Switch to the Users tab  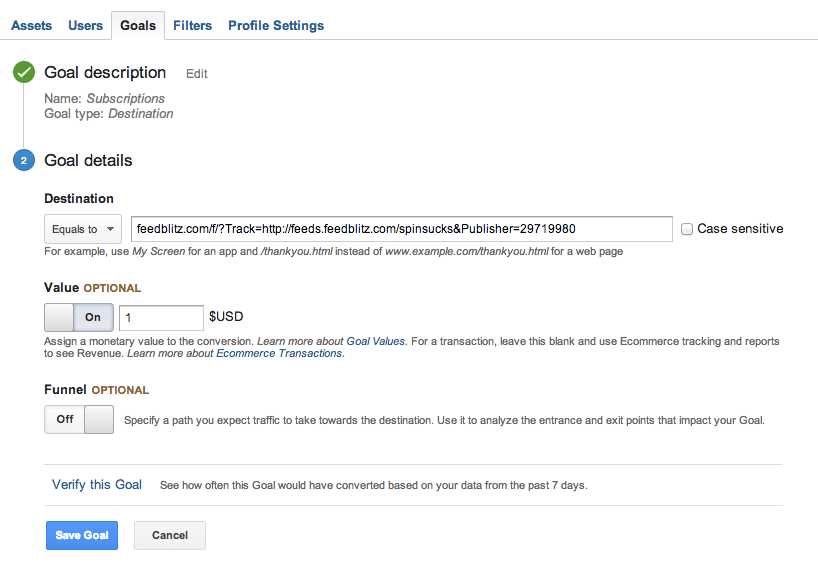tap(86, 25)
